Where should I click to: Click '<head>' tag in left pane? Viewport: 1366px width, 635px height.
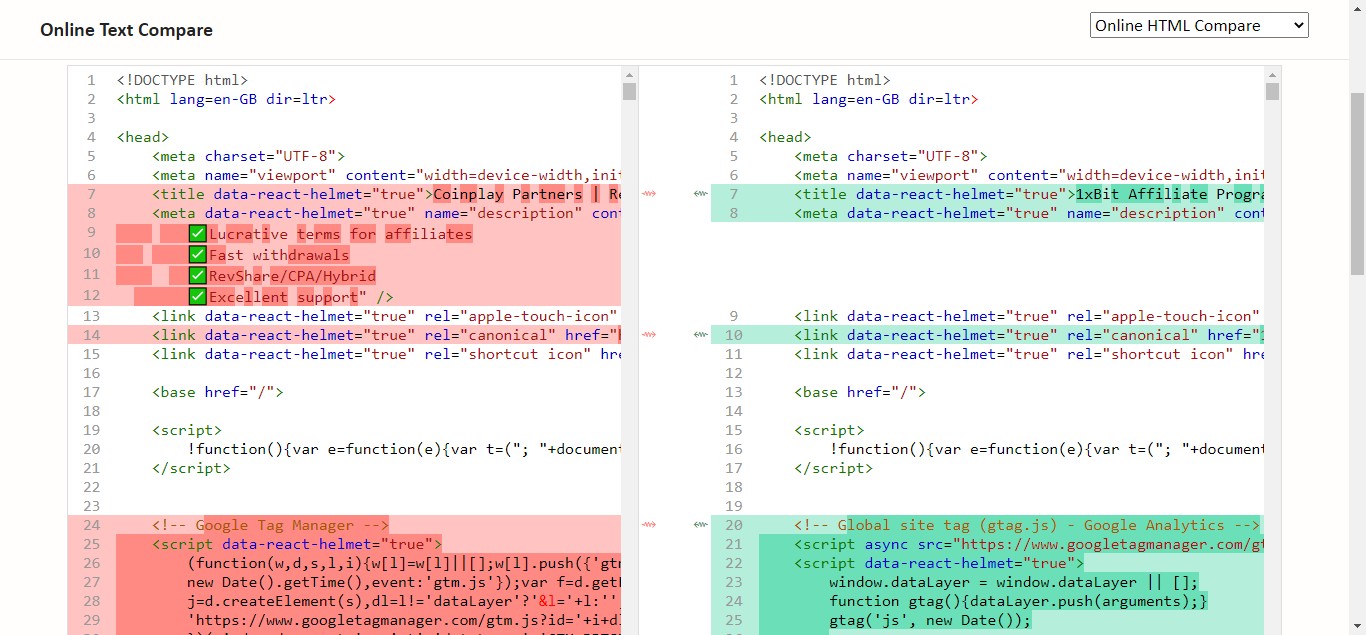coord(142,137)
